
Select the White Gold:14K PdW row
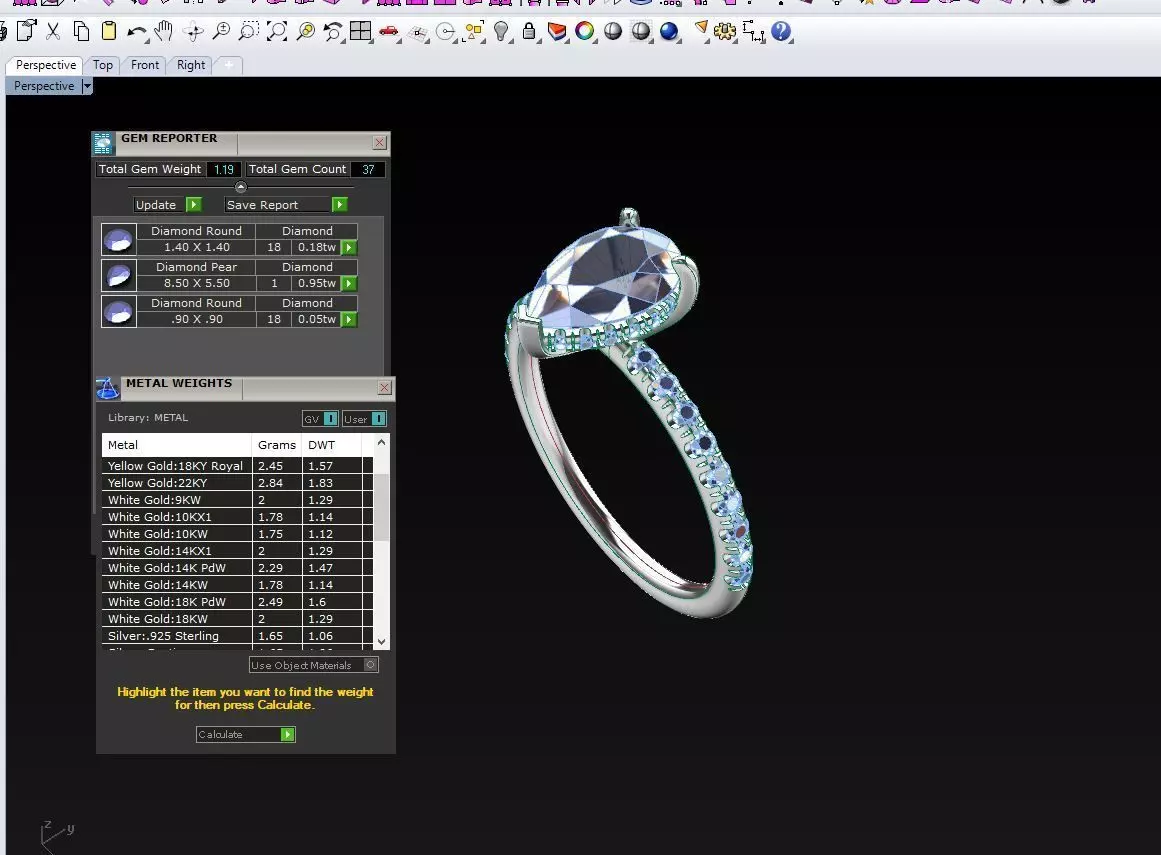coord(237,568)
